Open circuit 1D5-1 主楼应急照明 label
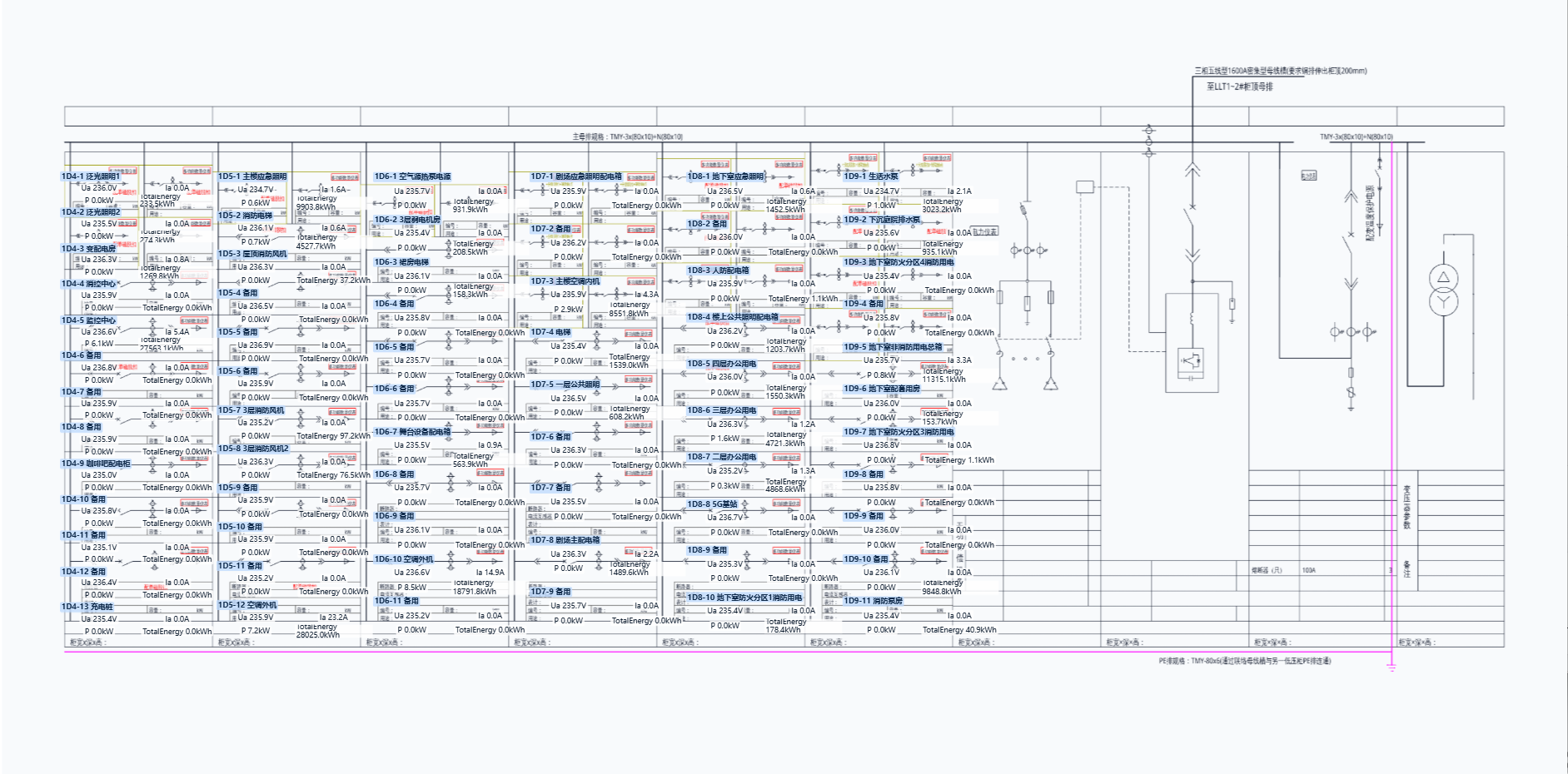 click(x=252, y=176)
